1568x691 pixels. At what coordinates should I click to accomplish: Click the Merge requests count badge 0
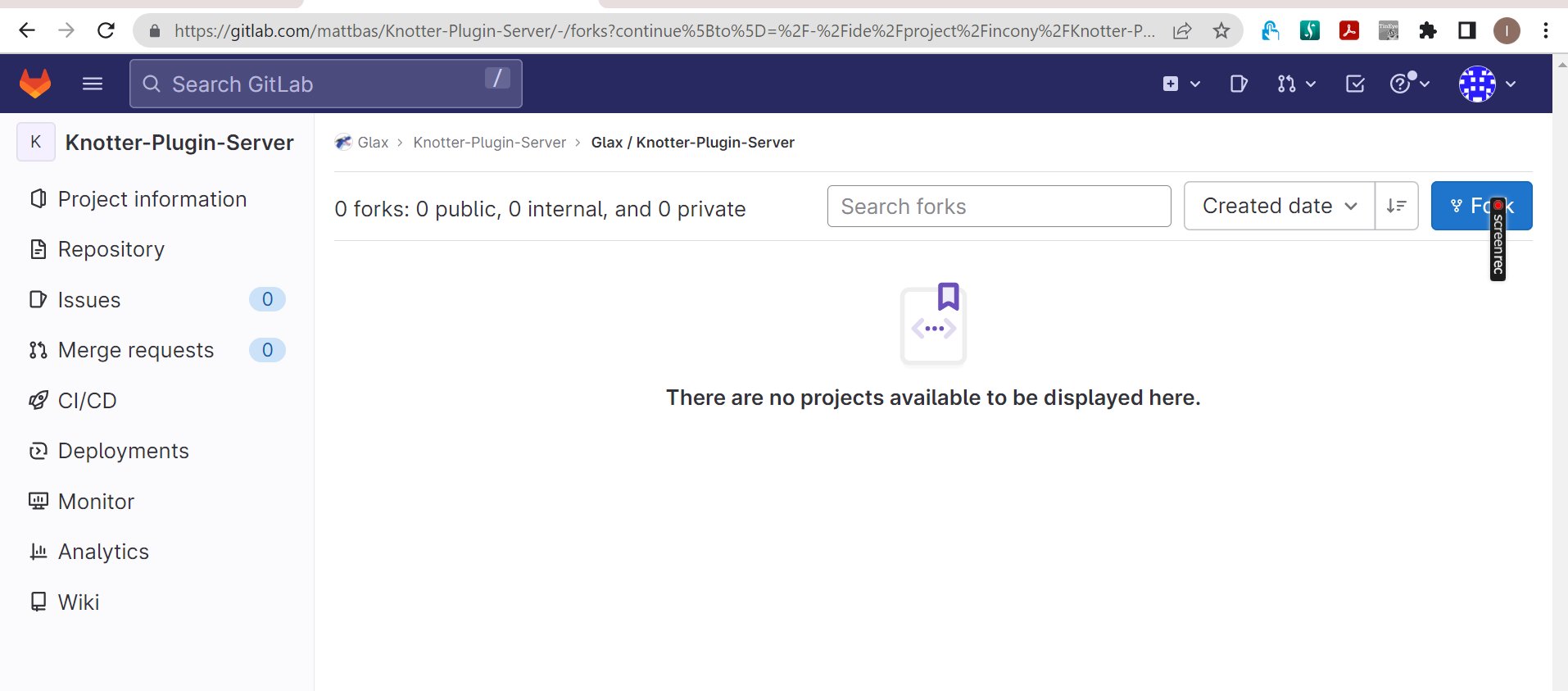267,350
